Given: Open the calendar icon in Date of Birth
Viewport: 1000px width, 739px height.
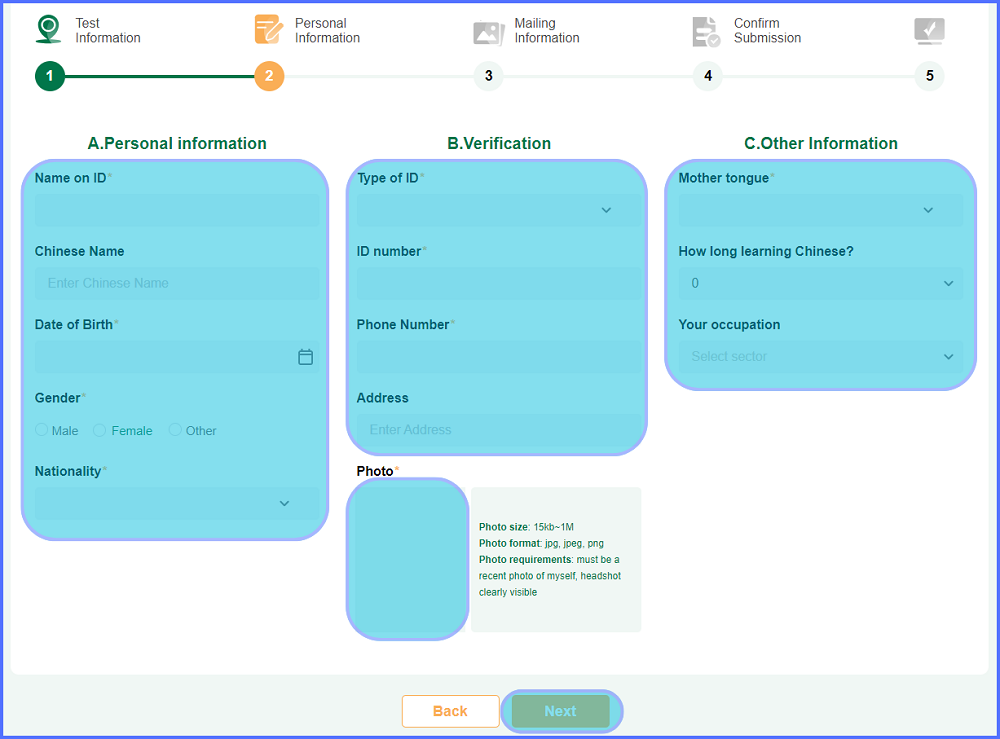Looking at the screenshot, I should click(x=306, y=357).
